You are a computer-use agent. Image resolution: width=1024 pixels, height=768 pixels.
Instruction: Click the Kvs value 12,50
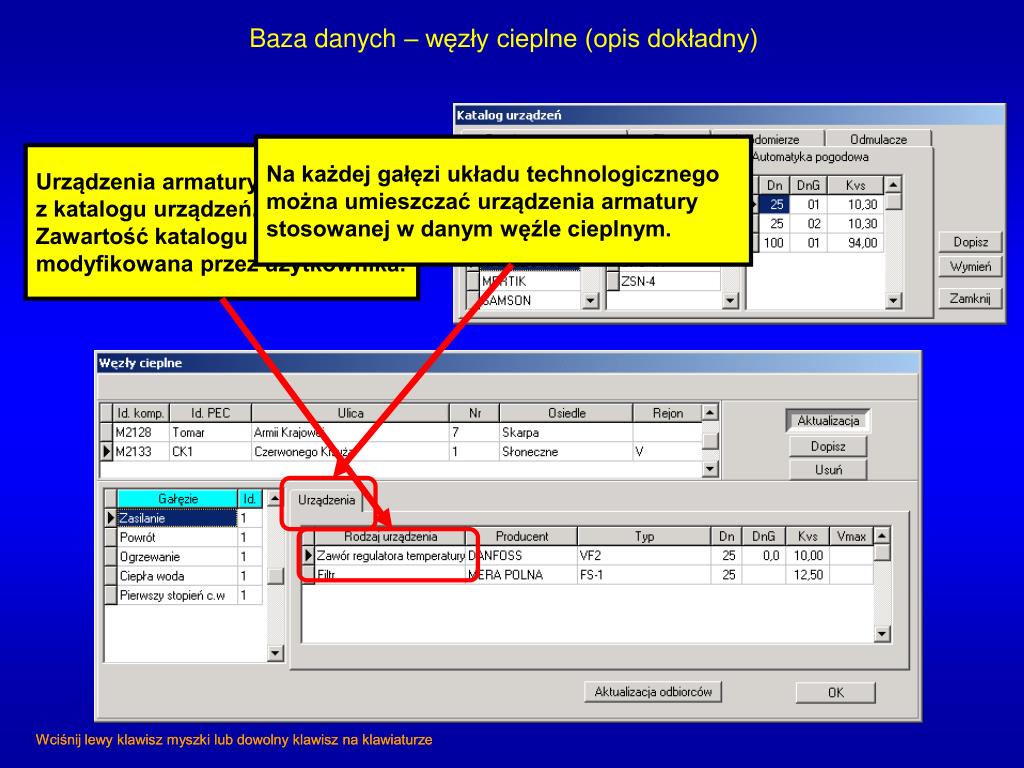(808, 575)
